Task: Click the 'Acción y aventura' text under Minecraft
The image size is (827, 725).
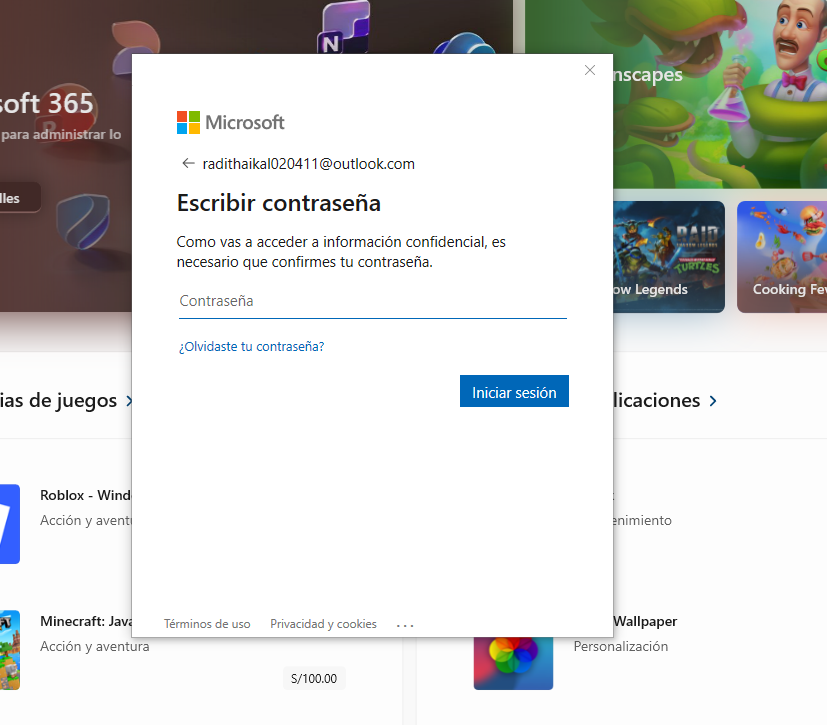Action: coord(94,646)
